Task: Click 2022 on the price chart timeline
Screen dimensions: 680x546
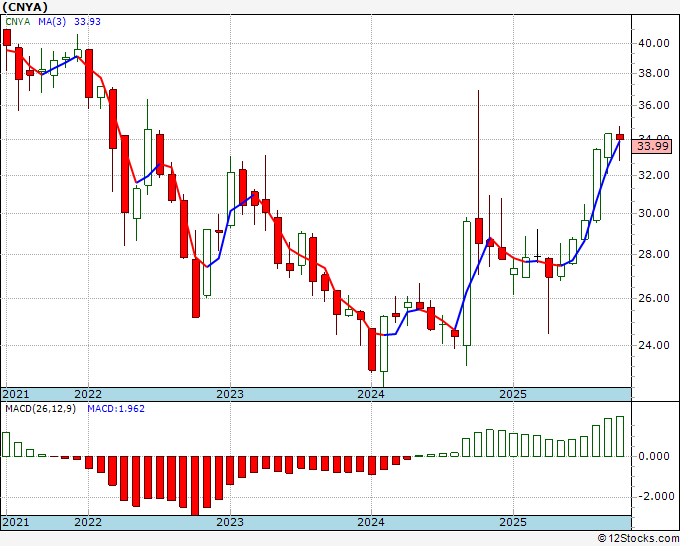Action: (88, 394)
